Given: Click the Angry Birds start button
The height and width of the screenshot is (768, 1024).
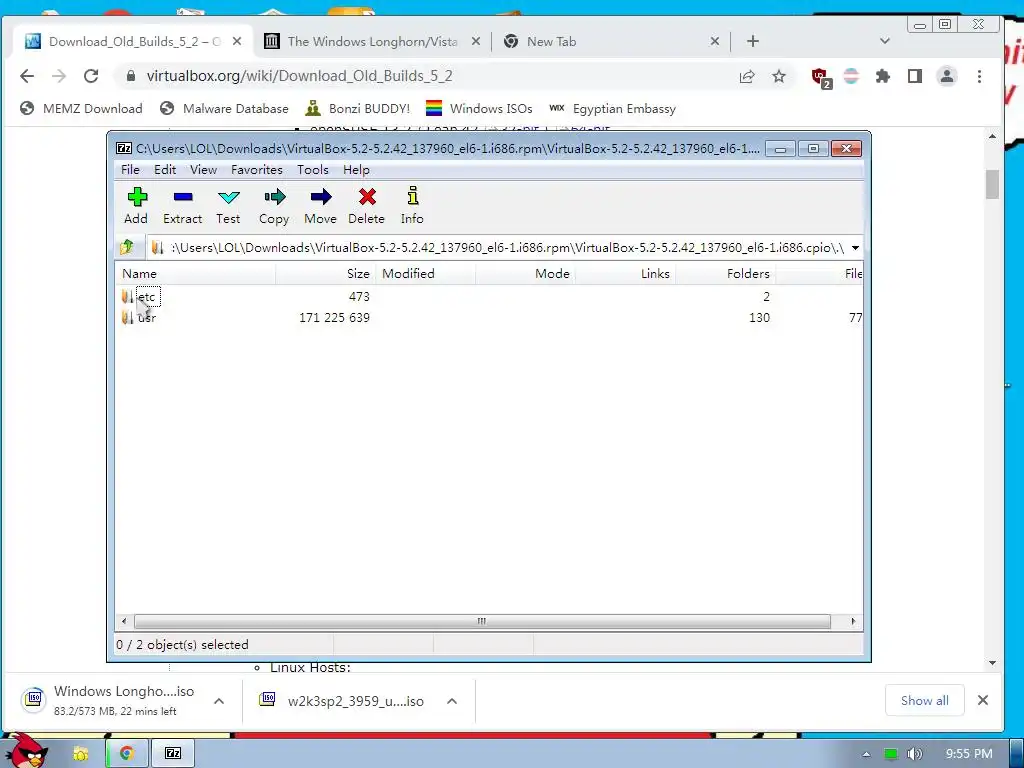Looking at the screenshot, I should click(26, 752).
